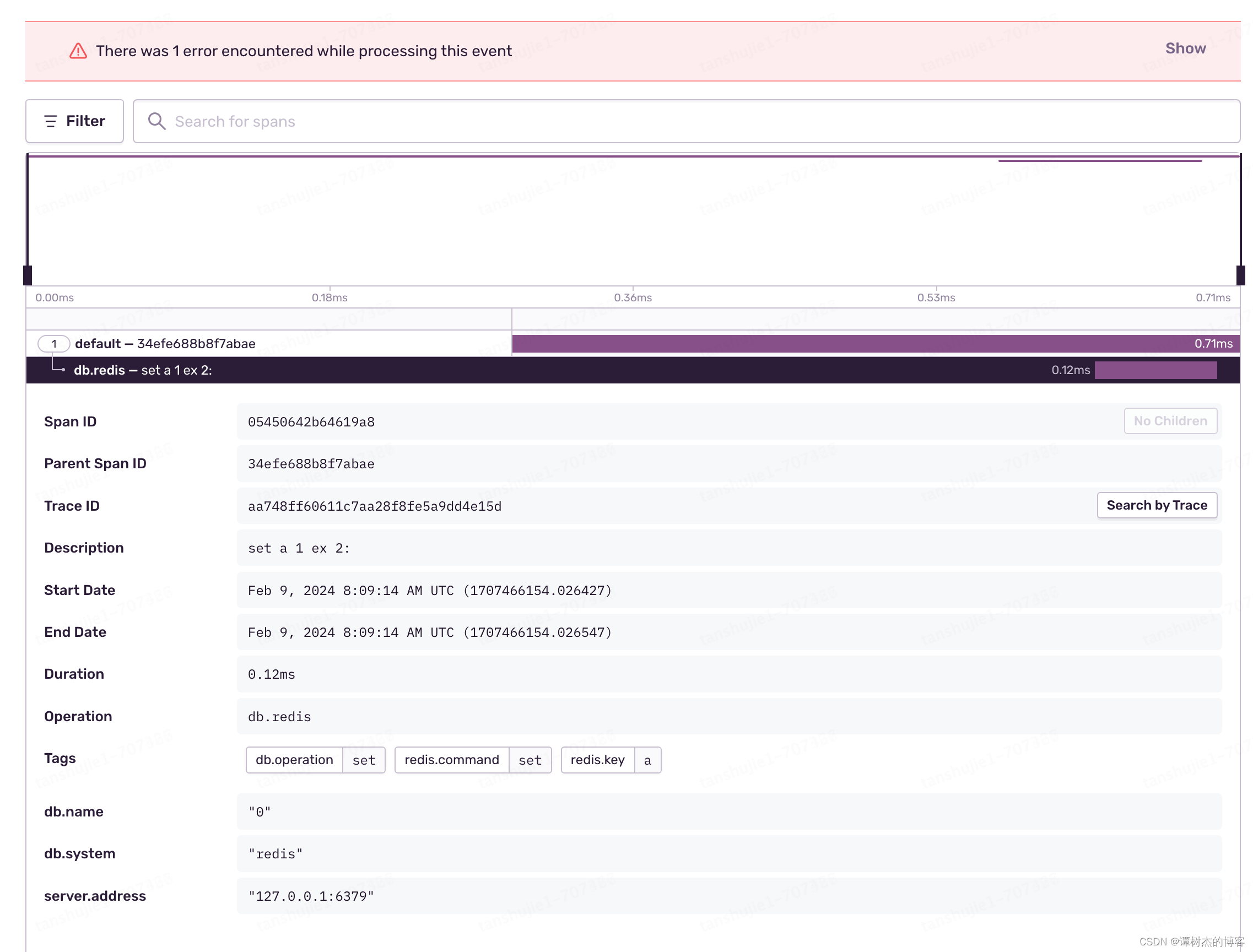
Task: Click the Filter icon to filter spans
Action: click(75, 121)
